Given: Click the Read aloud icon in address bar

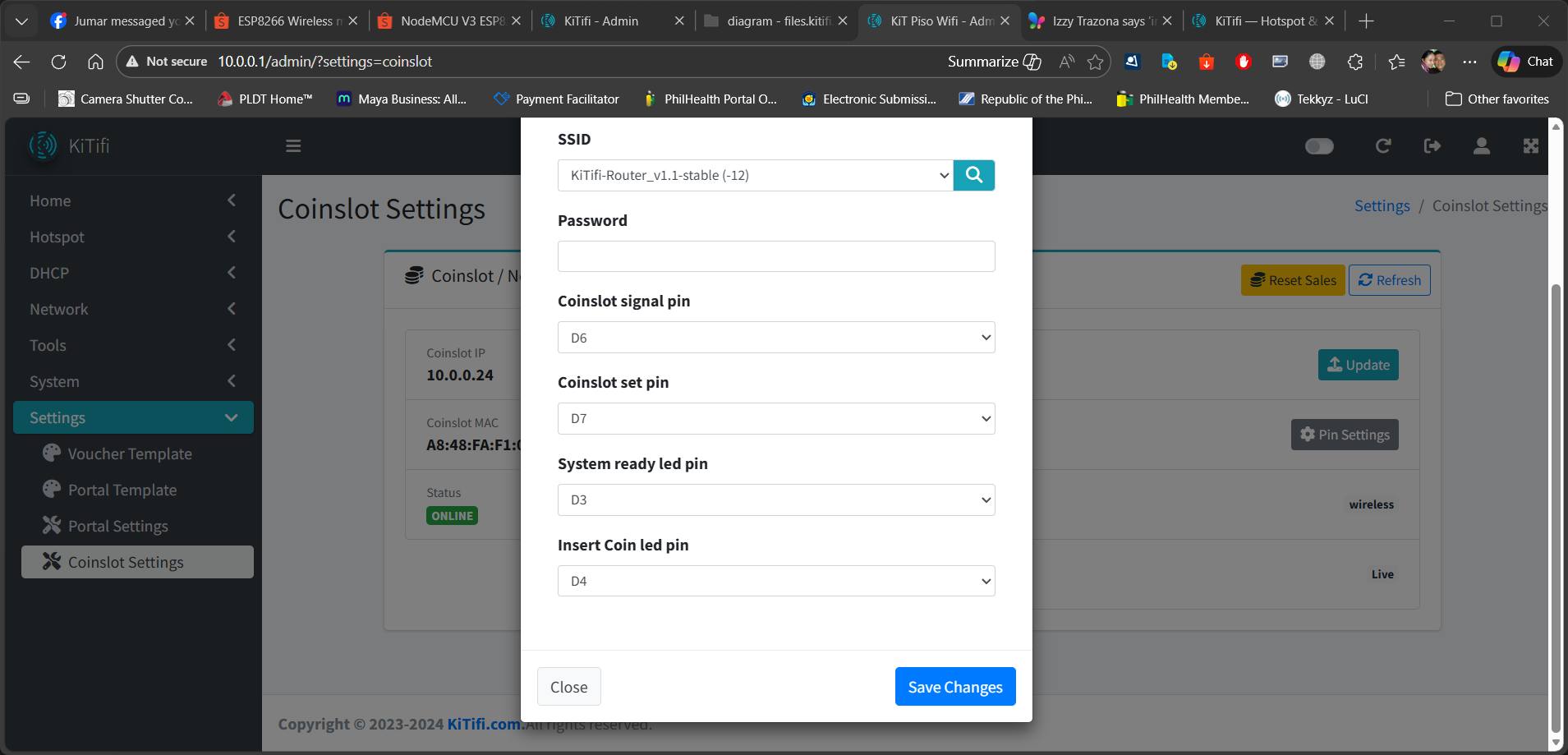Looking at the screenshot, I should pyautogui.click(x=1067, y=62).
